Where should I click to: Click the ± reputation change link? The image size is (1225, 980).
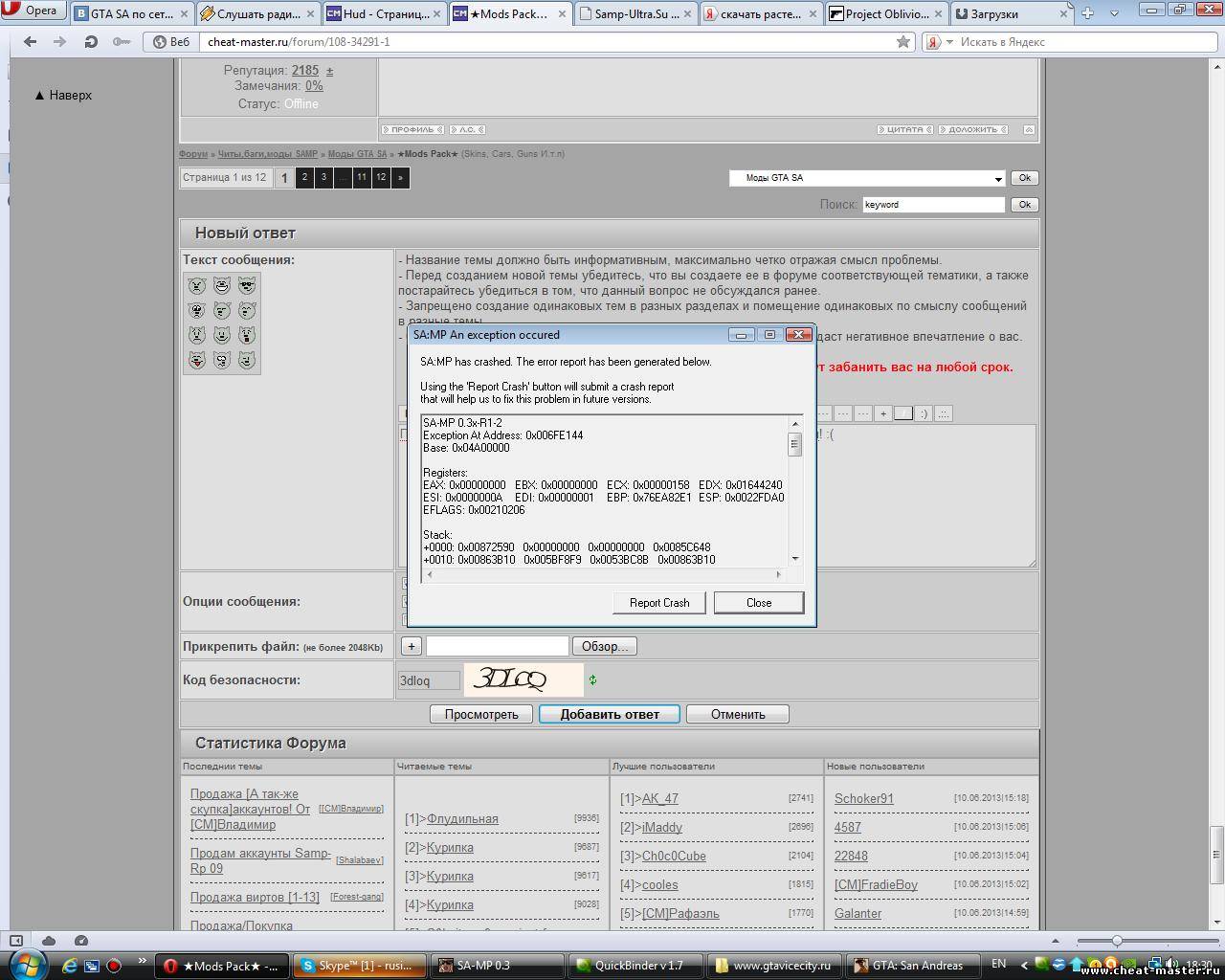tap(330, 71)
